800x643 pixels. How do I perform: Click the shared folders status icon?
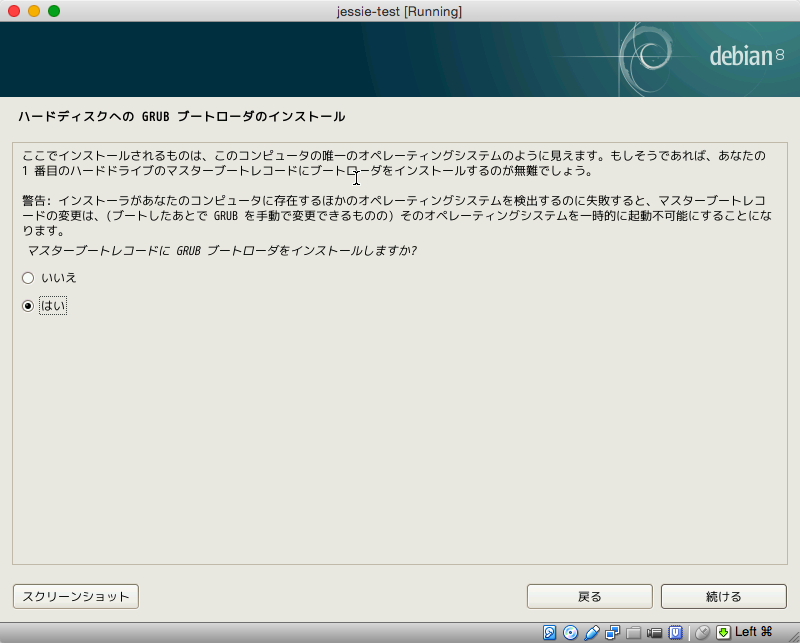[x=633, y=632]
